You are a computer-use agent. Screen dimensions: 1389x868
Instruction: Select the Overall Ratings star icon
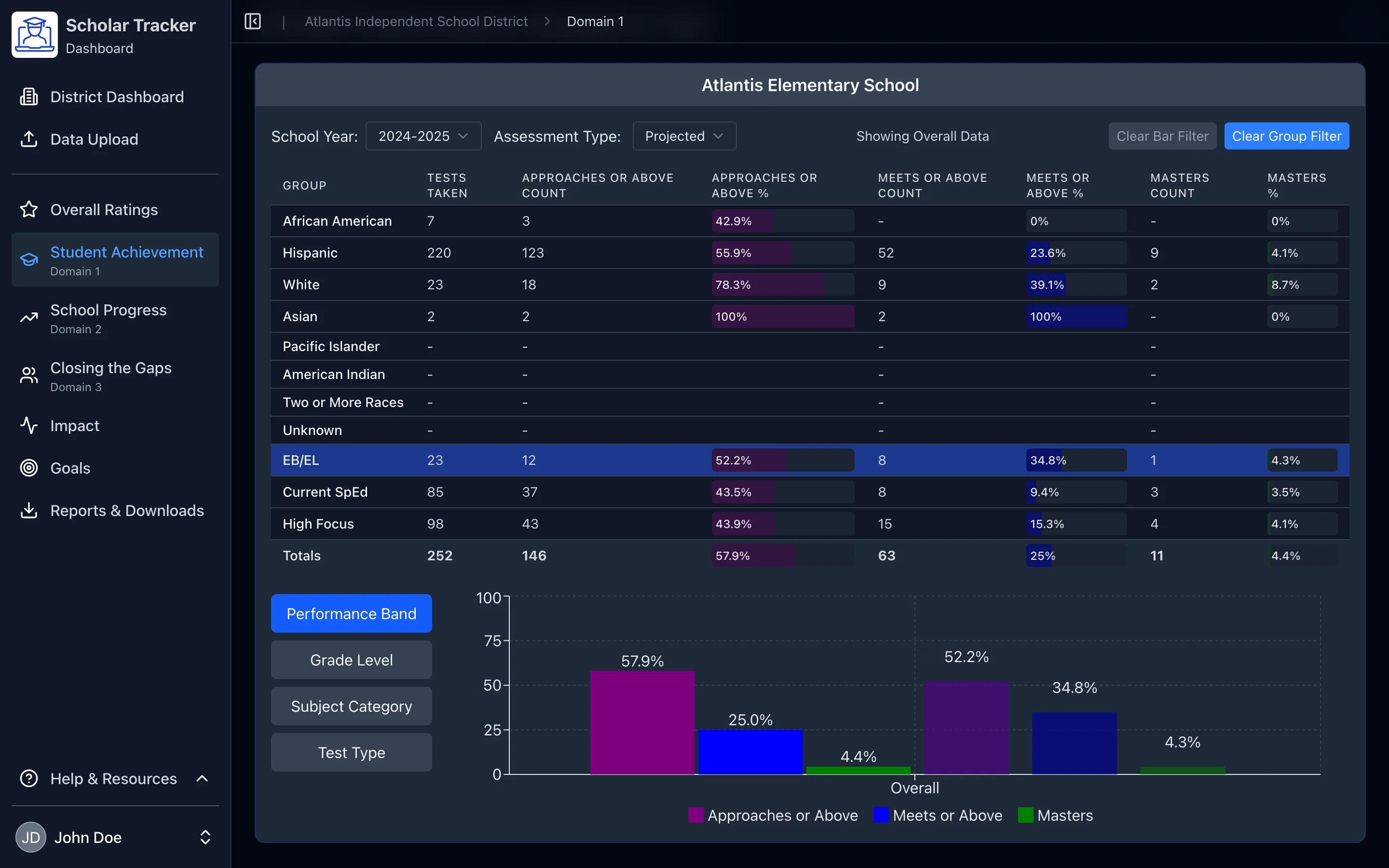point(29,210)
